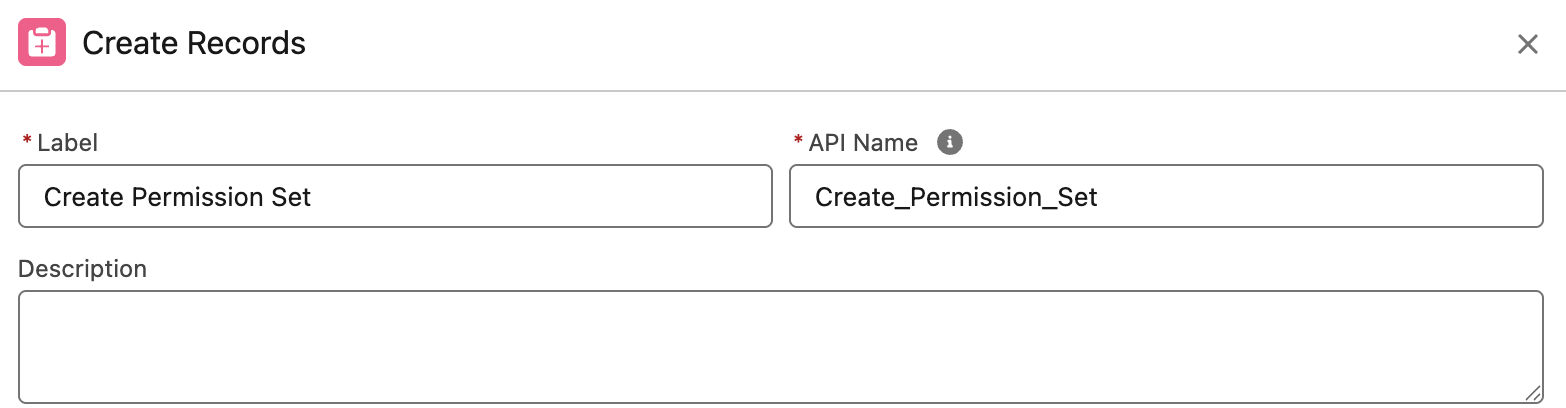Click the API Name info icon
1566x408 pixels.
click(949, 142)
